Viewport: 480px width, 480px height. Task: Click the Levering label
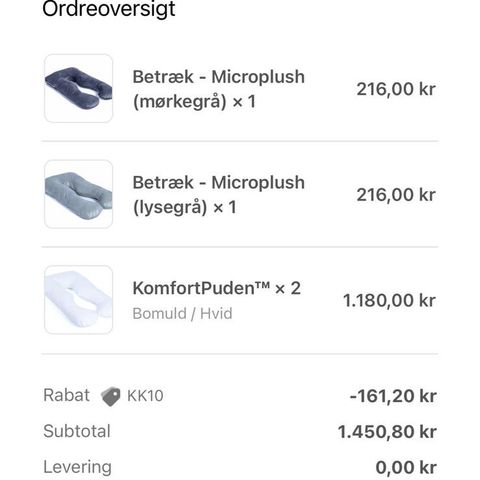tap(77, 467)
